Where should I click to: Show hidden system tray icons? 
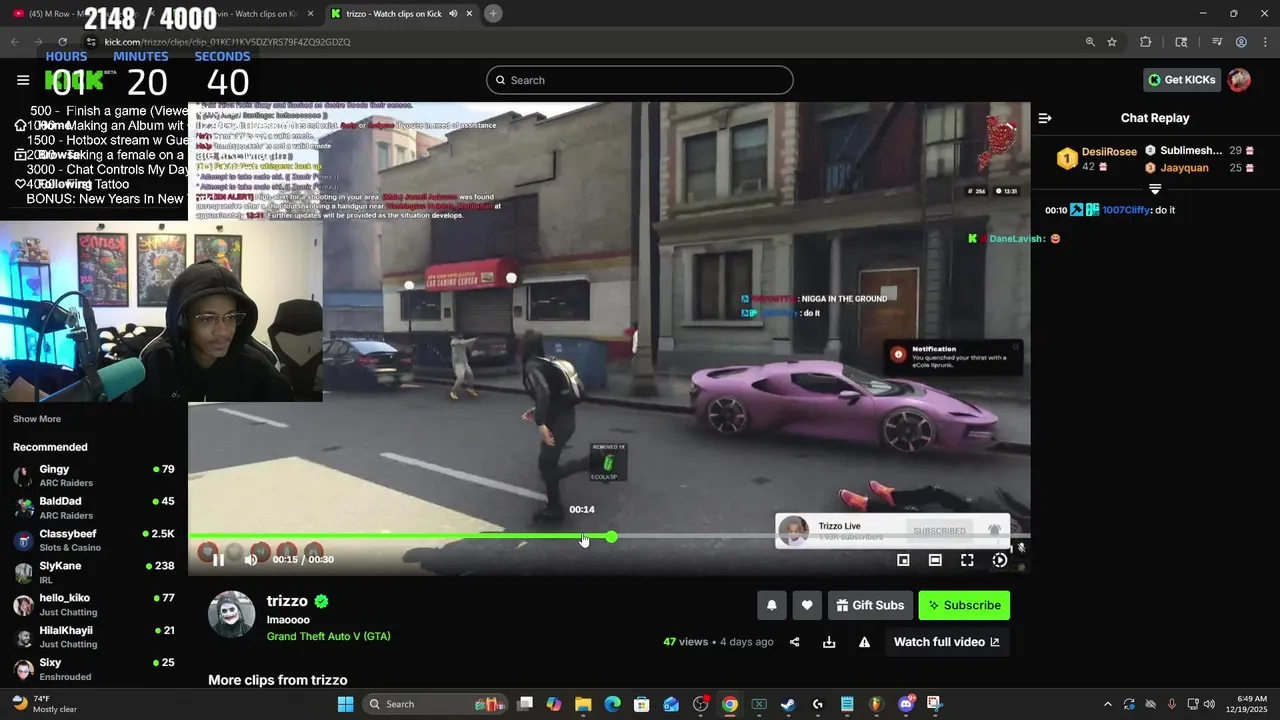[1107, 704]
